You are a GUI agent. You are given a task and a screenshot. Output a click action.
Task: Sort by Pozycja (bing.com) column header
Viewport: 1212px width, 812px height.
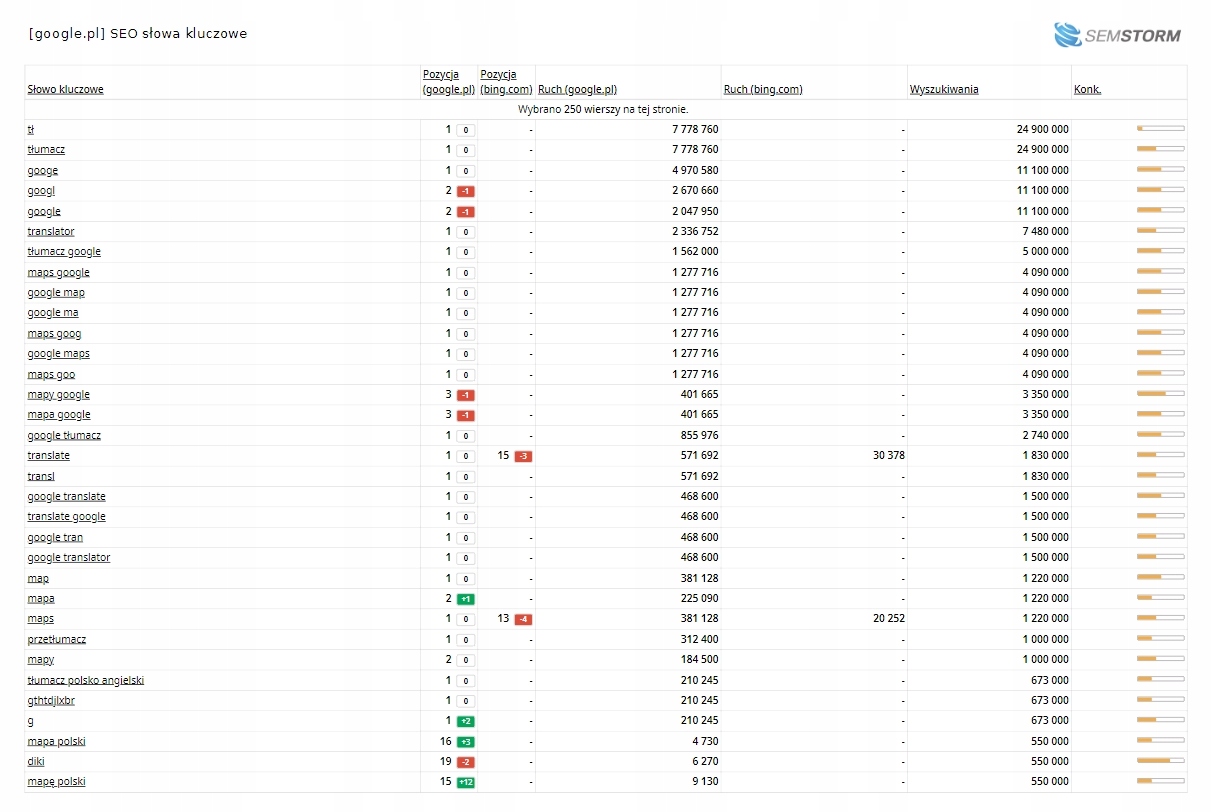tap(506, 82)
